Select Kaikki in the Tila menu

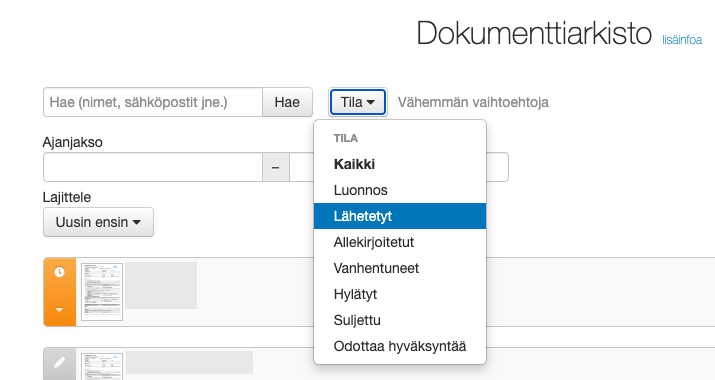tap(400, 164)
